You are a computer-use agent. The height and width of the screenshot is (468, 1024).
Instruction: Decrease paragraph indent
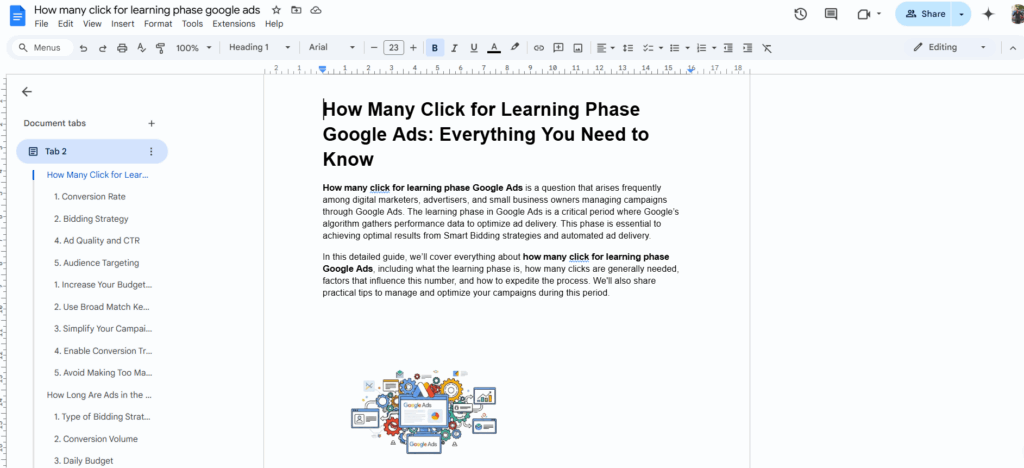[x=728, y=48]
